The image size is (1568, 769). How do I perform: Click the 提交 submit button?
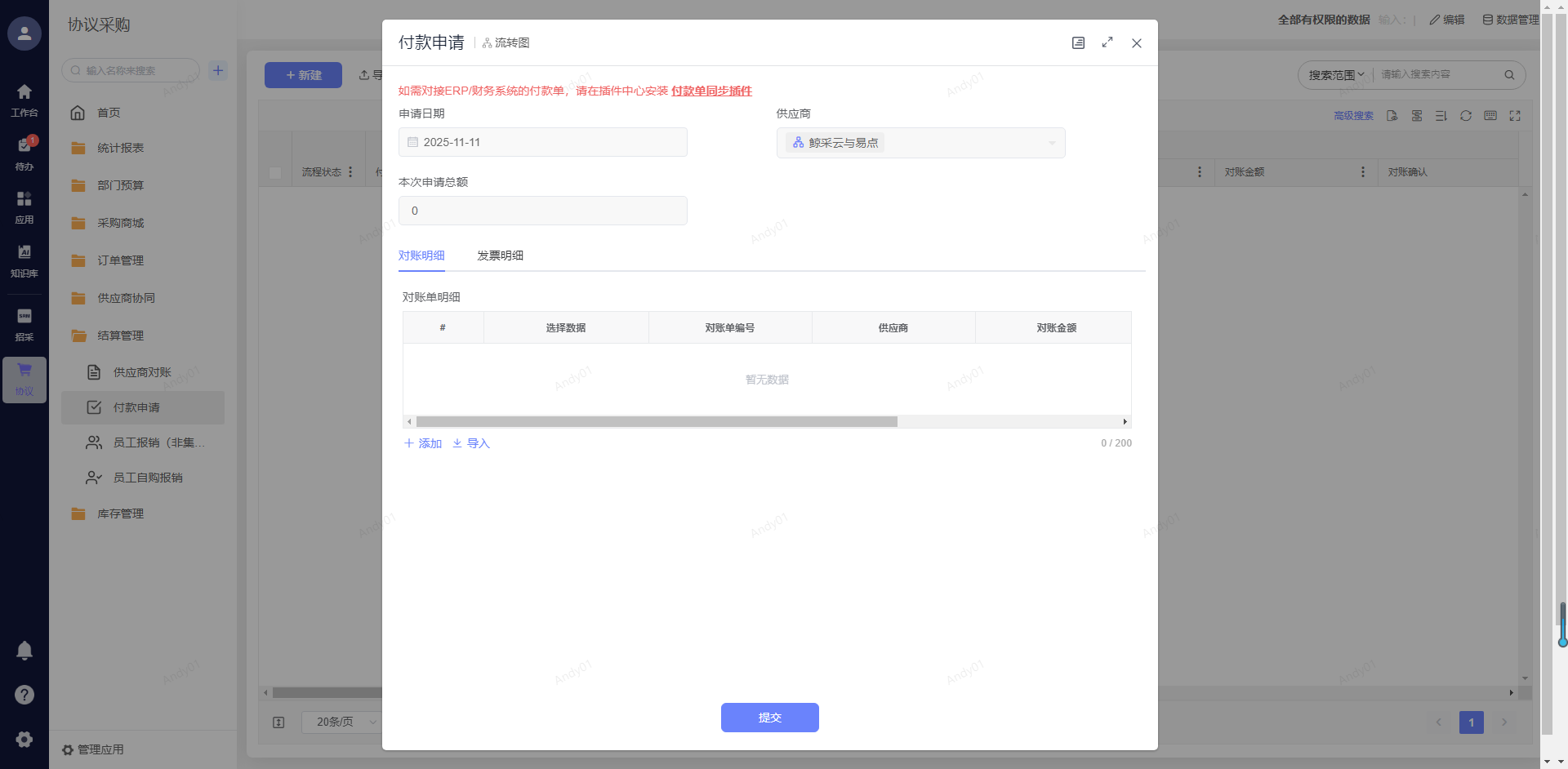pos(769,718)
